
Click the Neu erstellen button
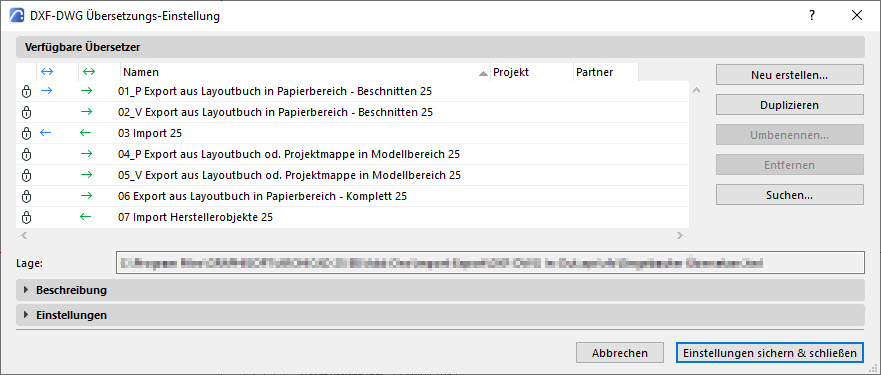(789, 74)
